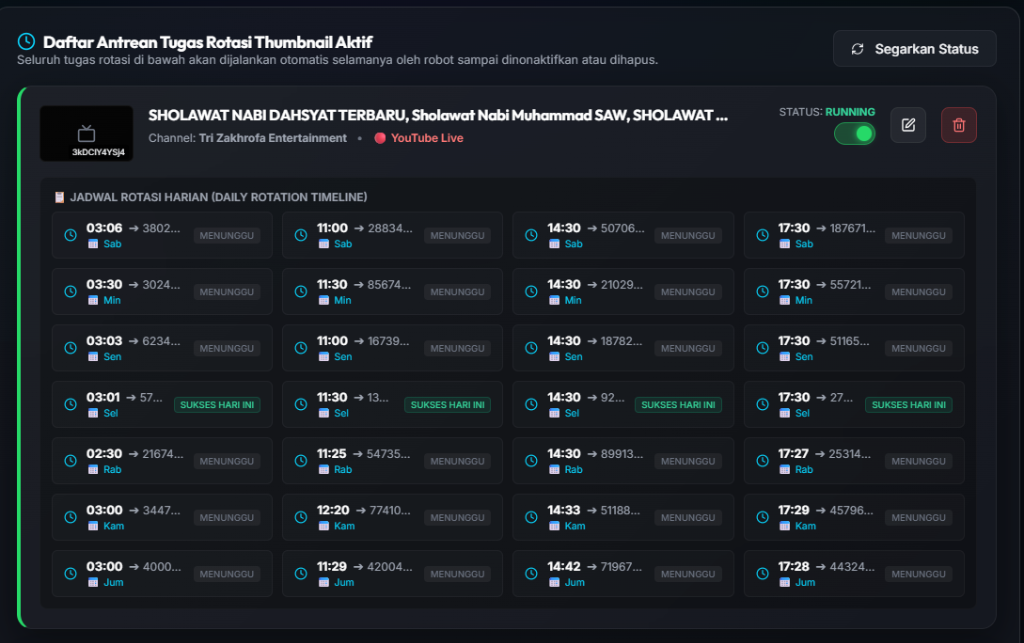Click the 85674... value in the 11:30 Min slot

[x=389, y=285]
